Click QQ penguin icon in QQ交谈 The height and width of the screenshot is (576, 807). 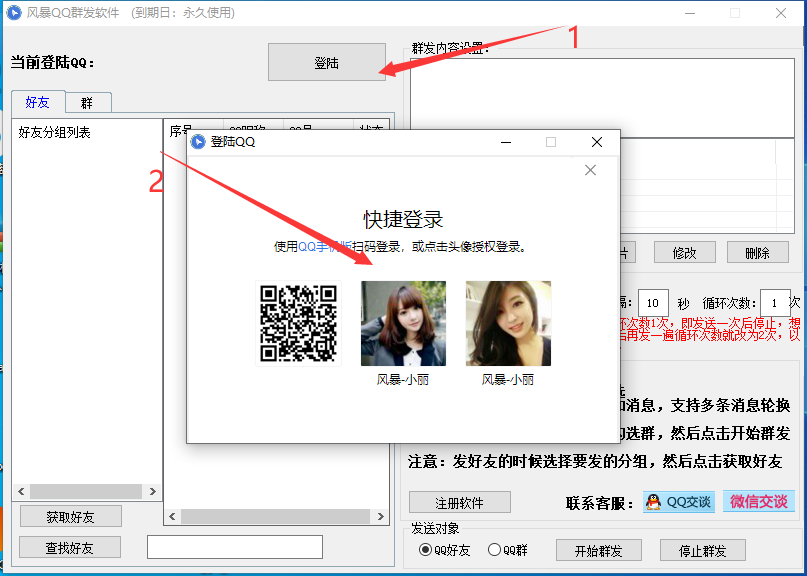[x=654, y=502]
